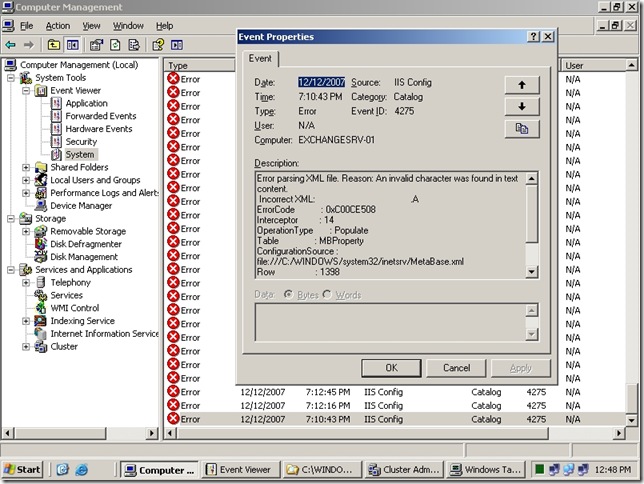Image resolution: width=644 pixels, height=484 pixels.
Task: Switch to C:\WINDO... taskbar button
Action: (322, 469)
